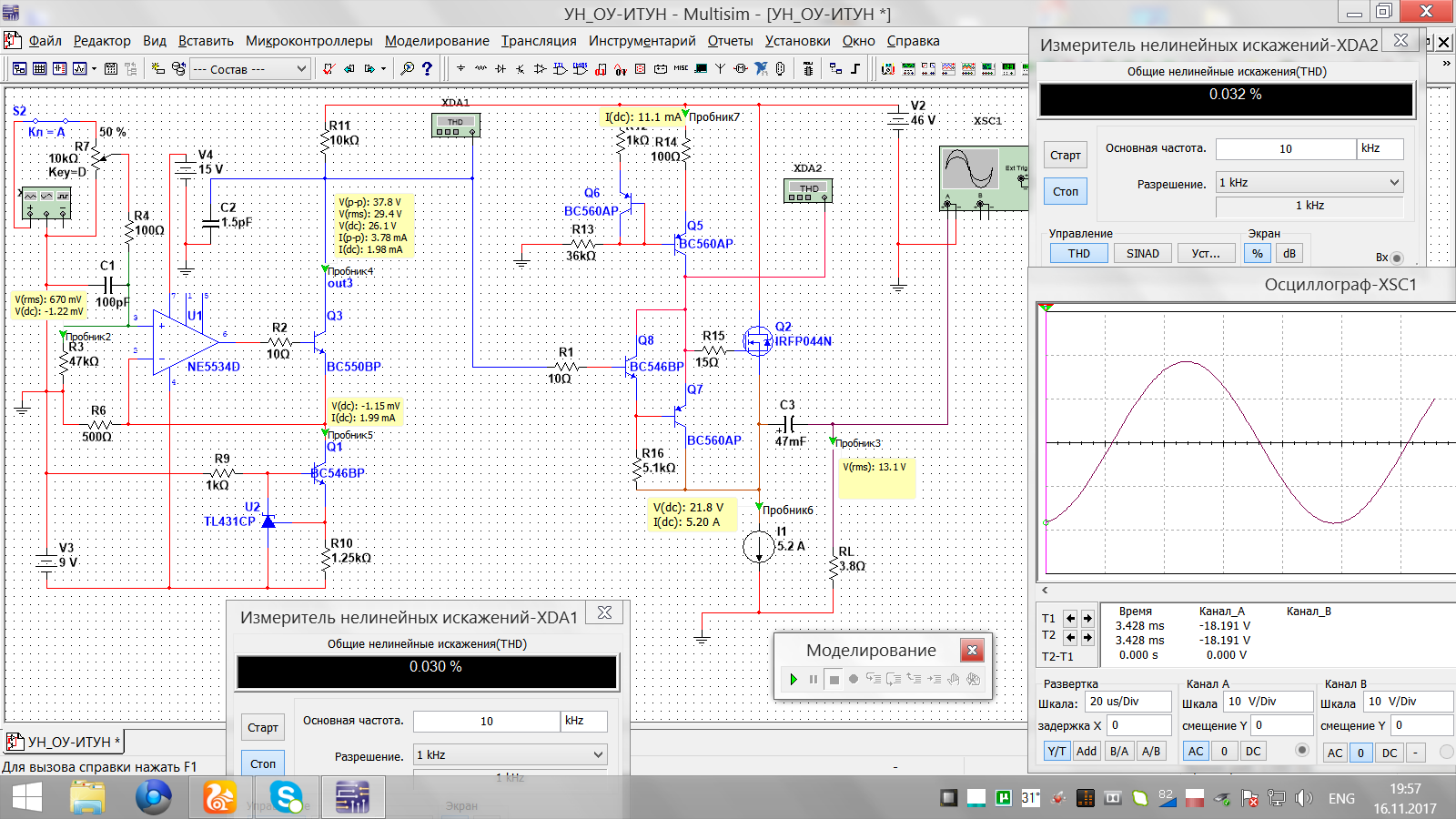The image size is (1456, 819).
Task: Click the grapher waveform toolbar icon
Action: 80,68
